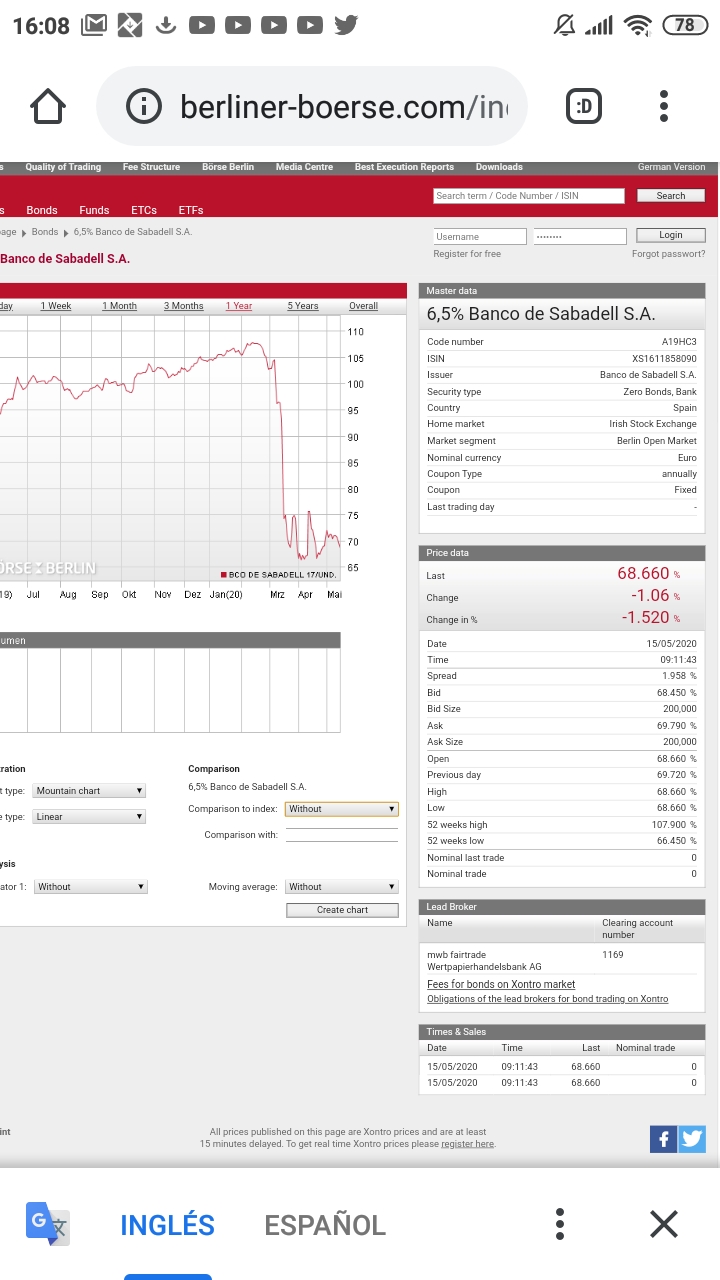
Task: Open chart type Mountain chart dropdown
Action: (90, 791)
